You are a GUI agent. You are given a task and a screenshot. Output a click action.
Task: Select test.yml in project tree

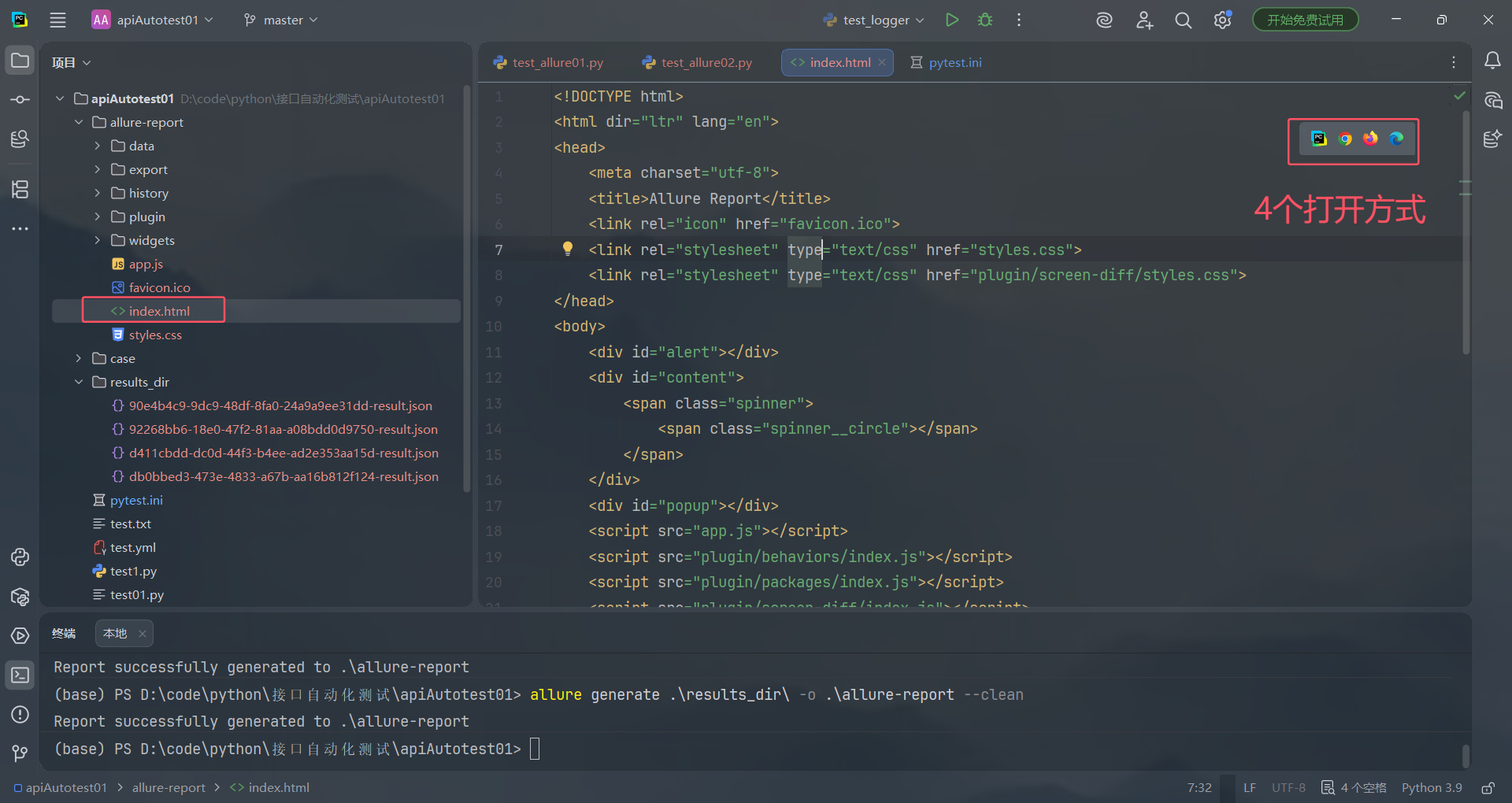[x=132, y=548]
